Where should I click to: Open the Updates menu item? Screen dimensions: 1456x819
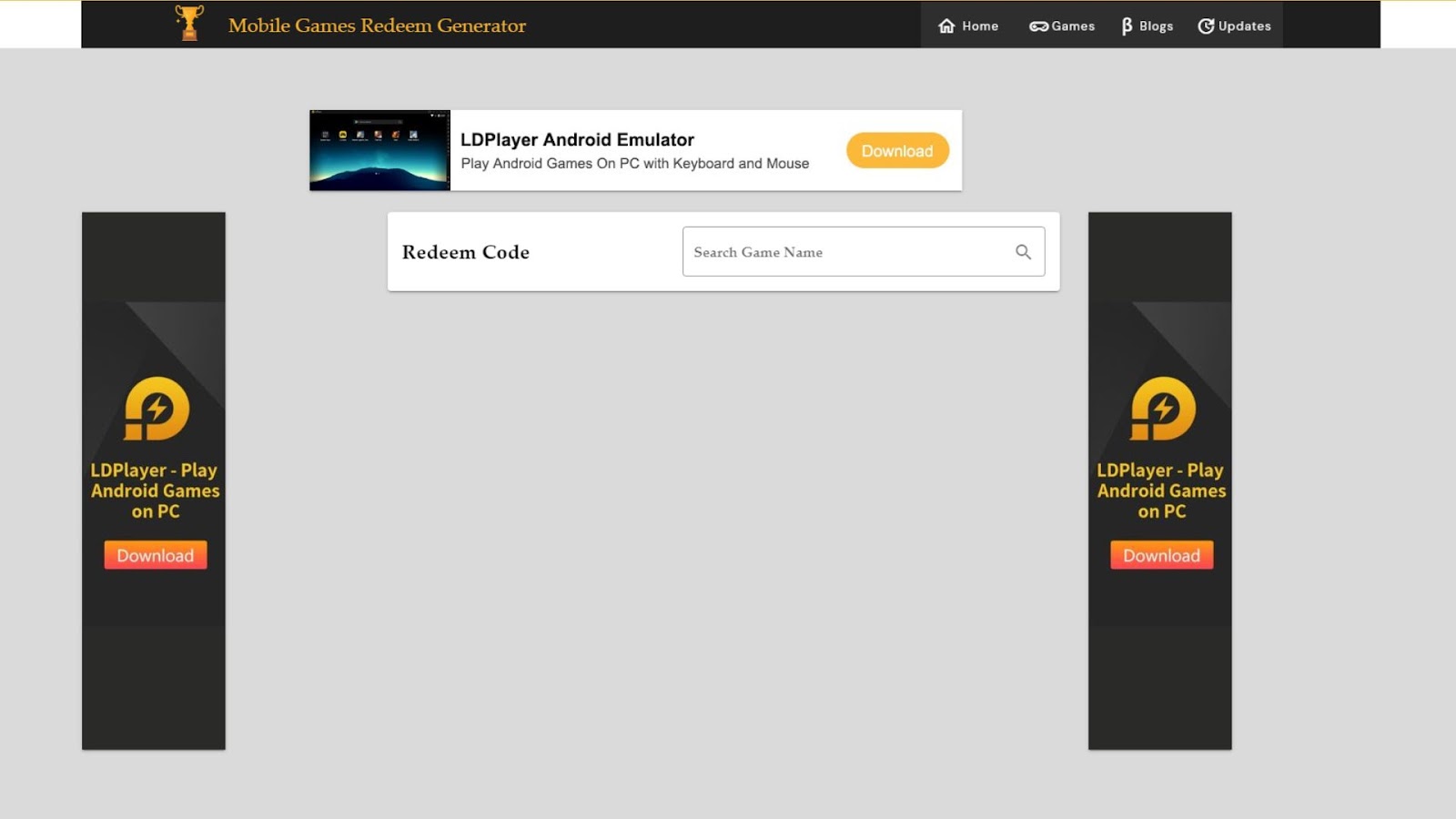(1234, 25)
